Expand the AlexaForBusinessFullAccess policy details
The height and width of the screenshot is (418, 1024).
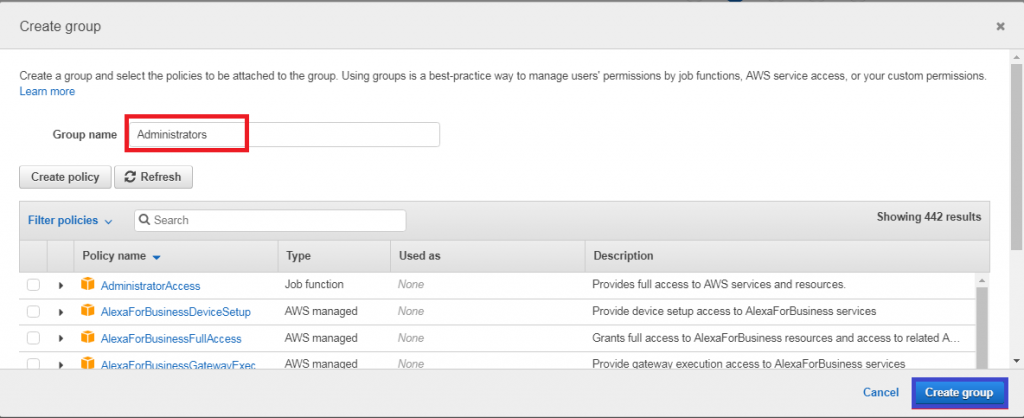coord(61,338)
